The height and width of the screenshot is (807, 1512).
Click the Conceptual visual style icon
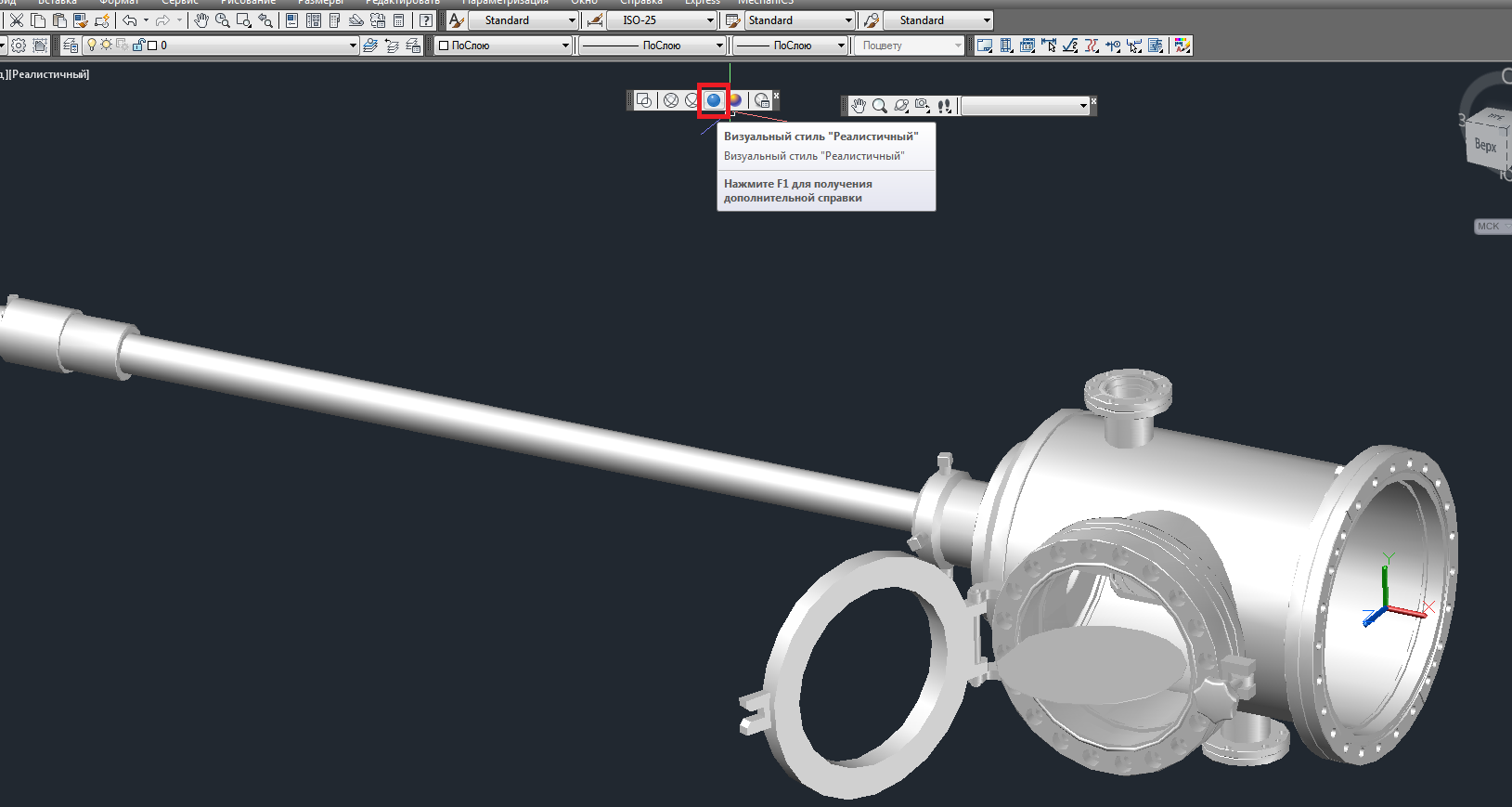735,100
